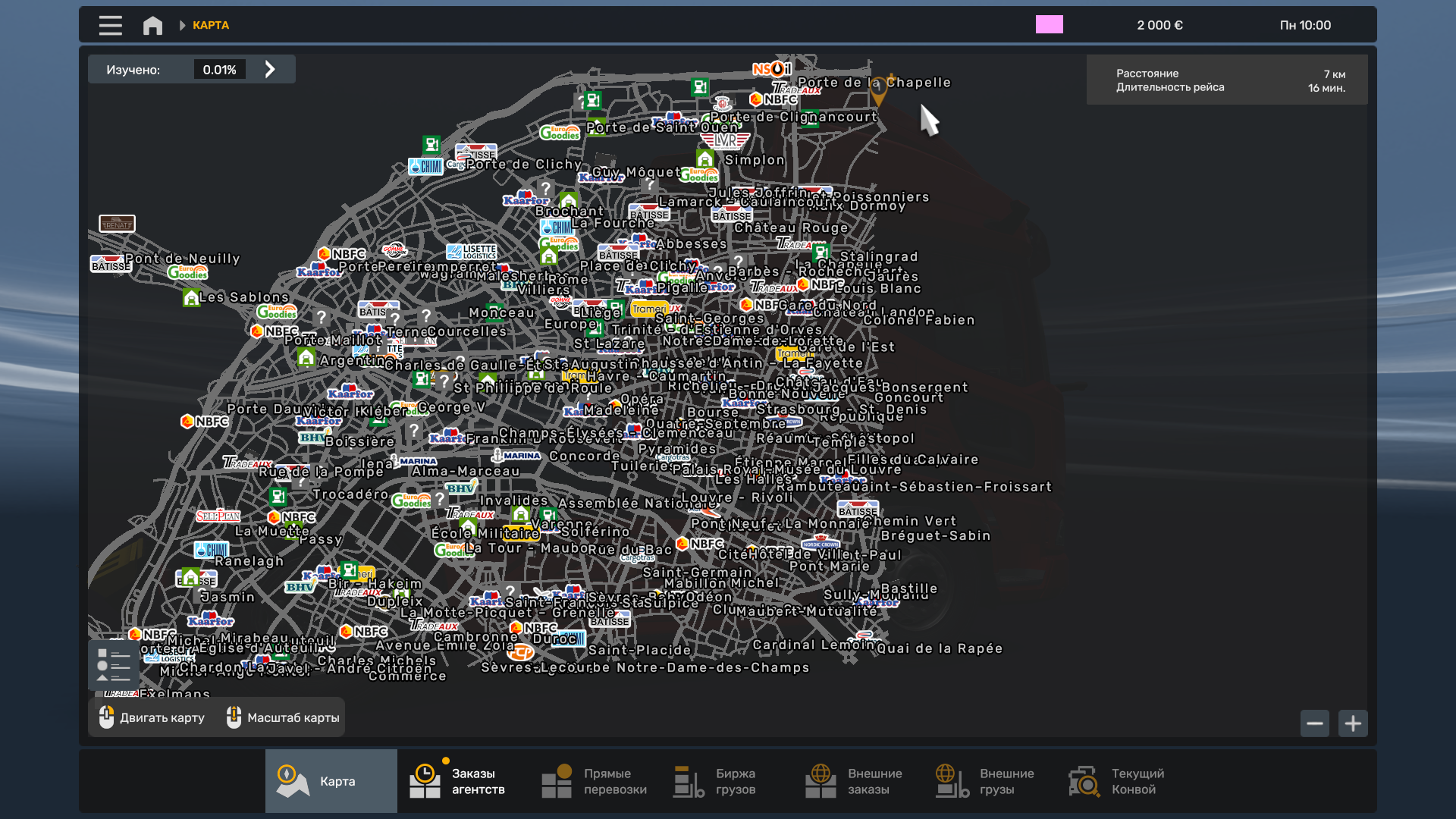Click the pink color swatch
Image resolution: width=1456 pixels, height=819 pixels.
(x=1049, y=25)
